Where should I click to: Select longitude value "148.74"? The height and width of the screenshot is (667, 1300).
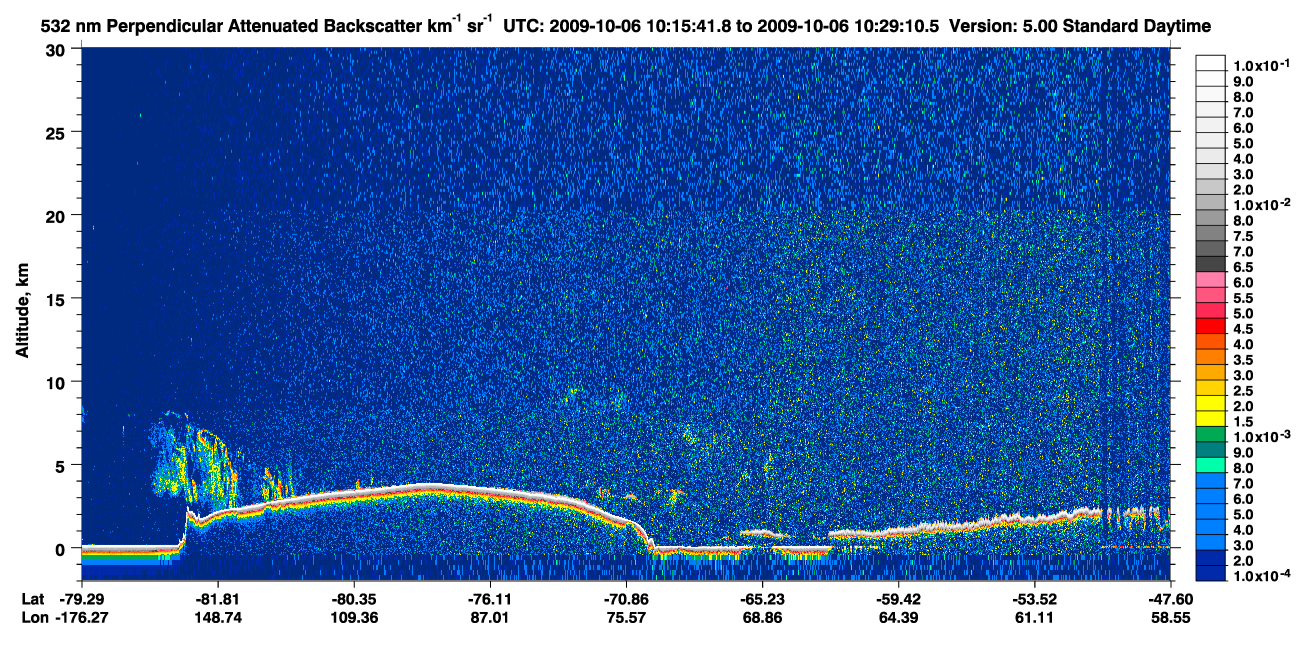pos(217,617)
